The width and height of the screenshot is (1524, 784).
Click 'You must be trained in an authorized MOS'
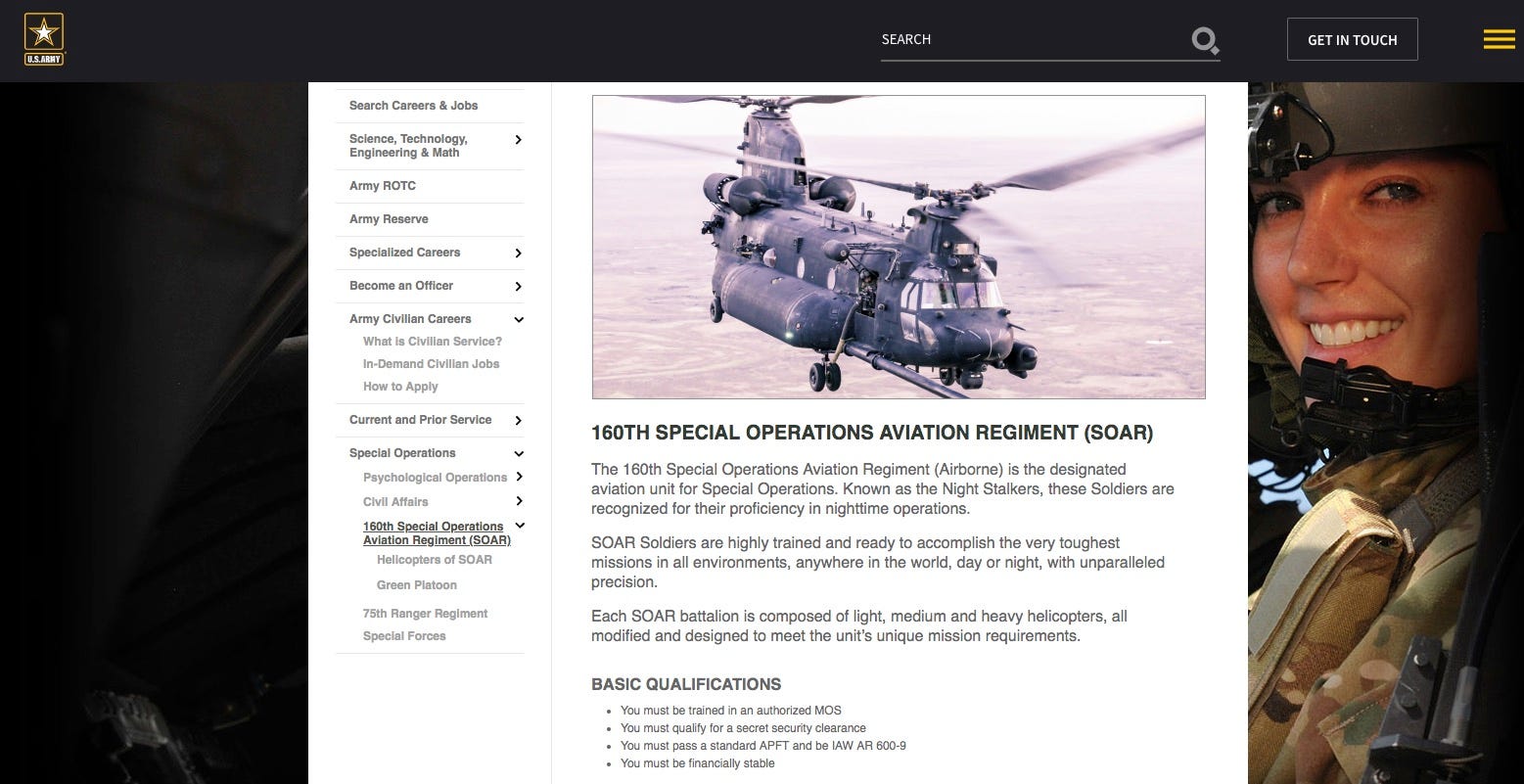[x=731, y=711]
